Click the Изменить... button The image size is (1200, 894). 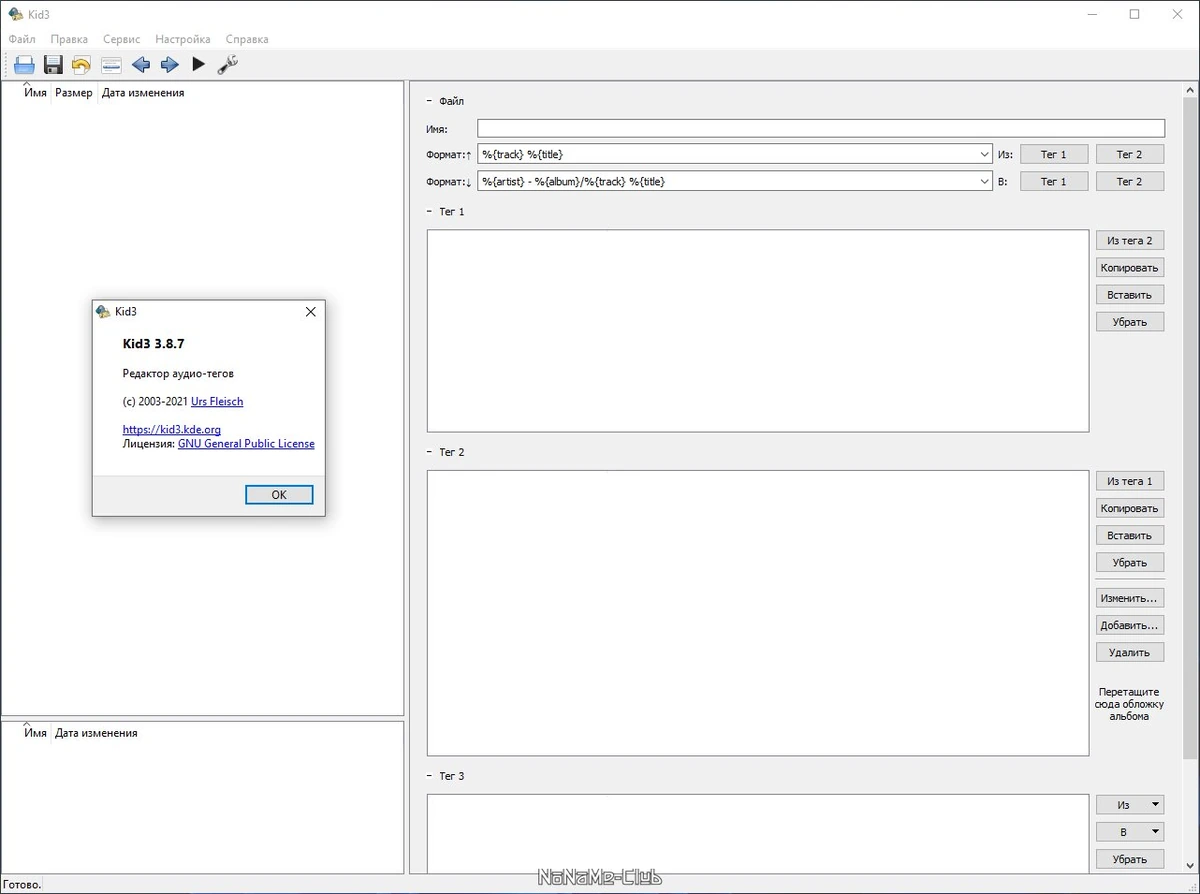tap(1130, 598)
